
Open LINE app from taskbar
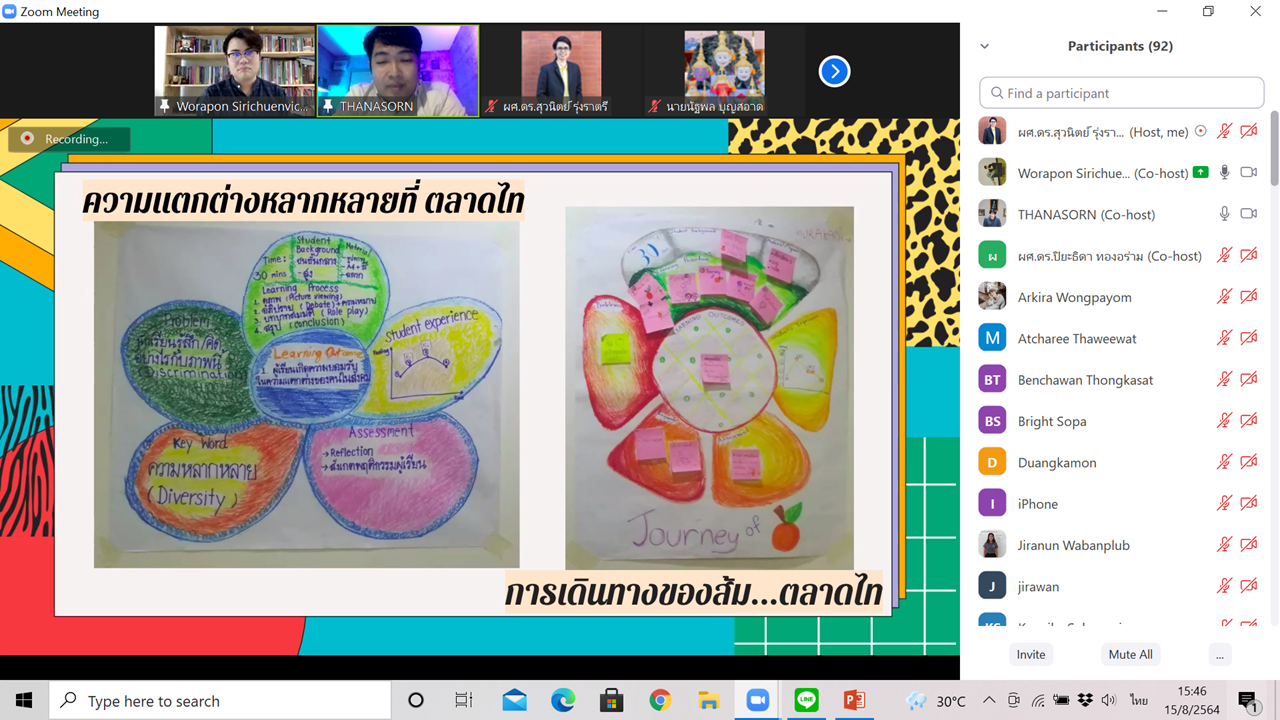pyautogui.click(x=806, y=700)
